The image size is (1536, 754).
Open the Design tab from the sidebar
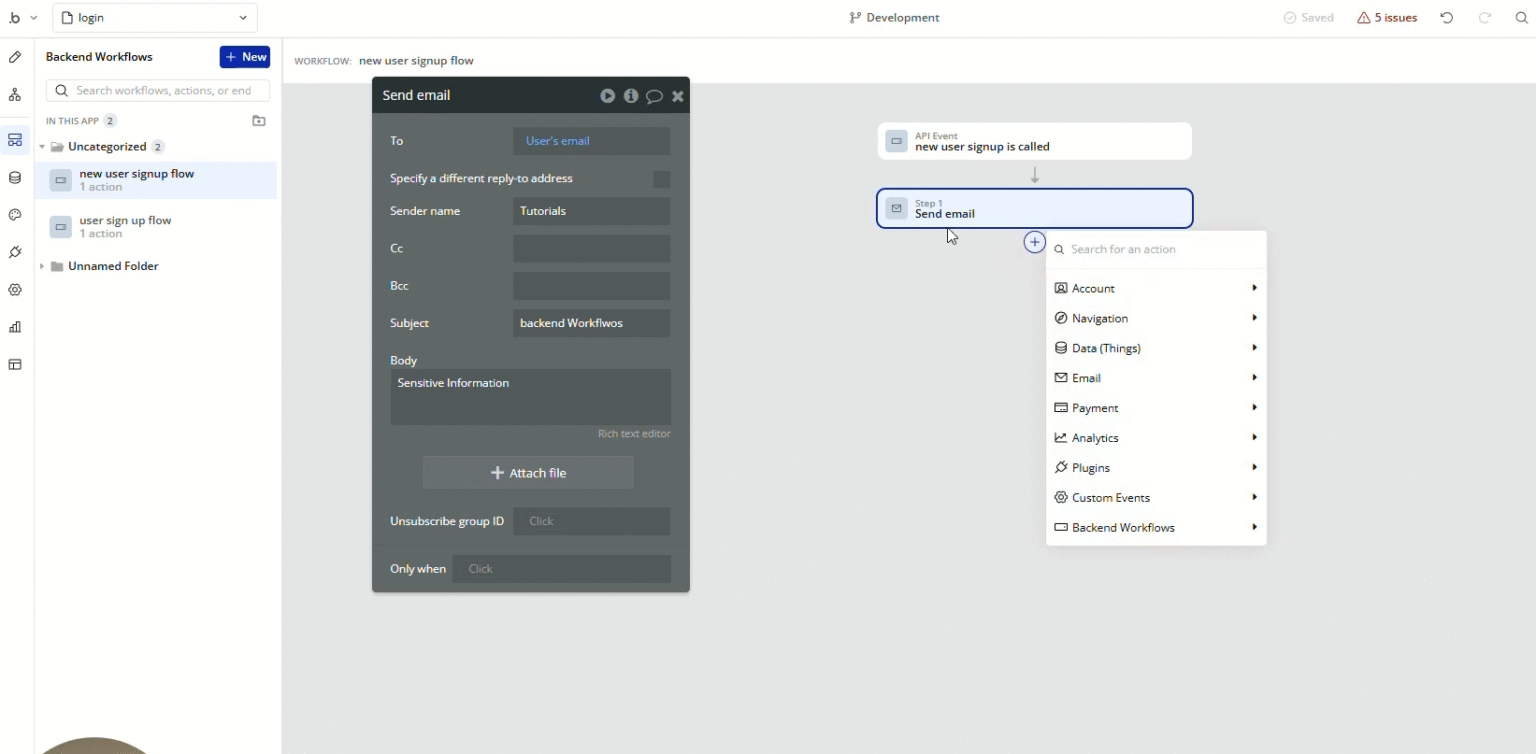point(15,57)
